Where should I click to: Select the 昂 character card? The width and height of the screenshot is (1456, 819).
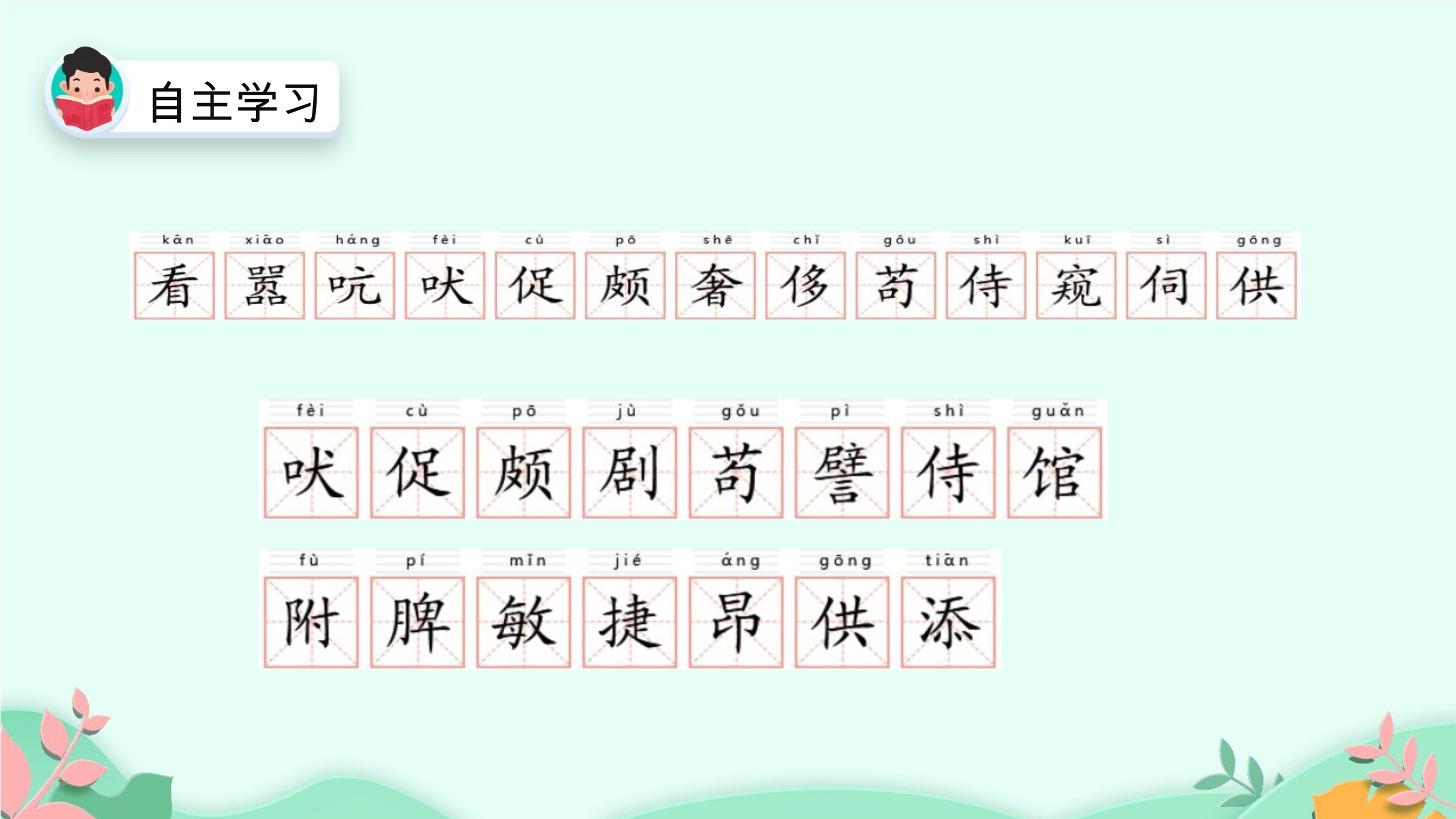736,622
